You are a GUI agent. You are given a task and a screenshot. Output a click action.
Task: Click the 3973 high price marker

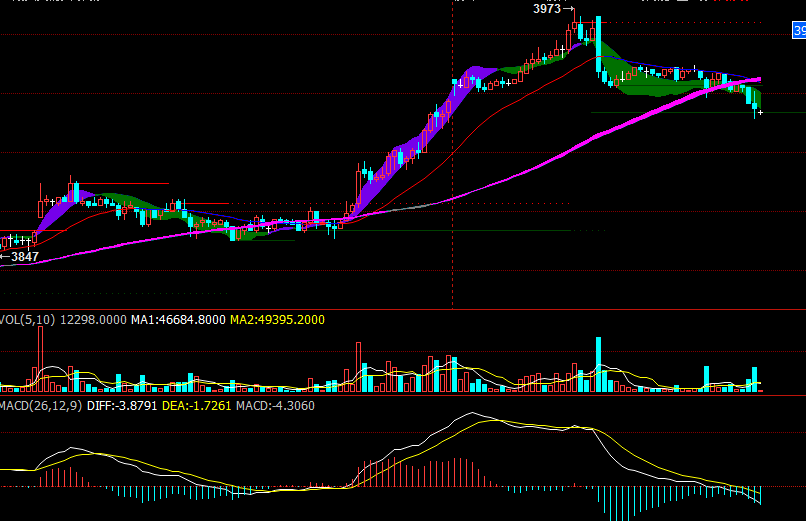pyautogui.click(x=549, y=8)
